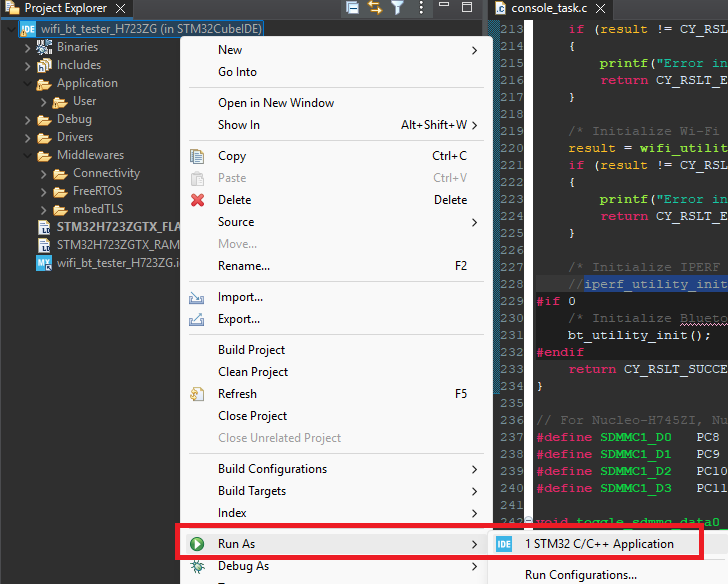Click the Import icon in the menu

pyautogui.click(x=197, y=297)
